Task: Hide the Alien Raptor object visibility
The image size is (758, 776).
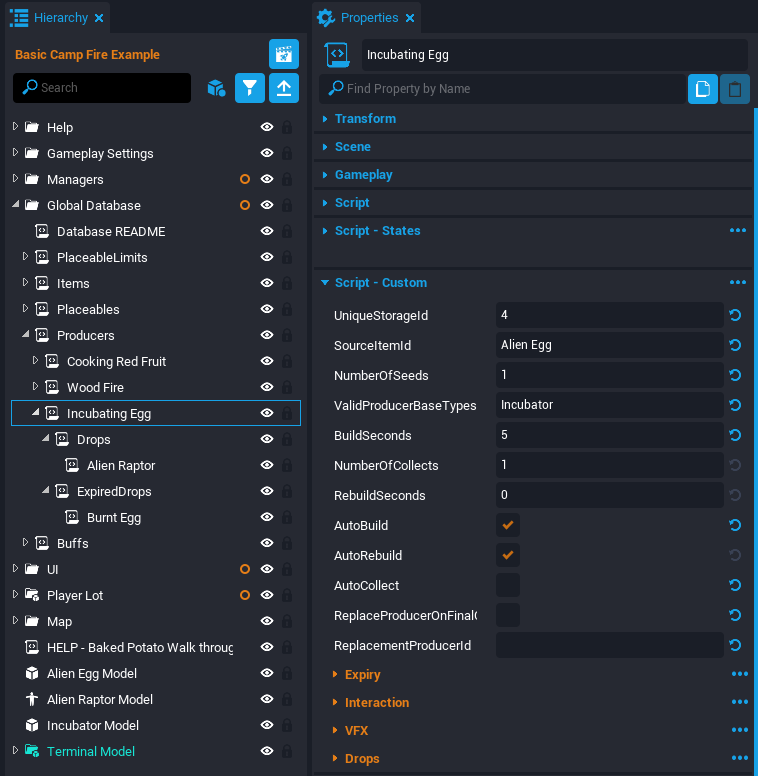Action: pos(267,466)
